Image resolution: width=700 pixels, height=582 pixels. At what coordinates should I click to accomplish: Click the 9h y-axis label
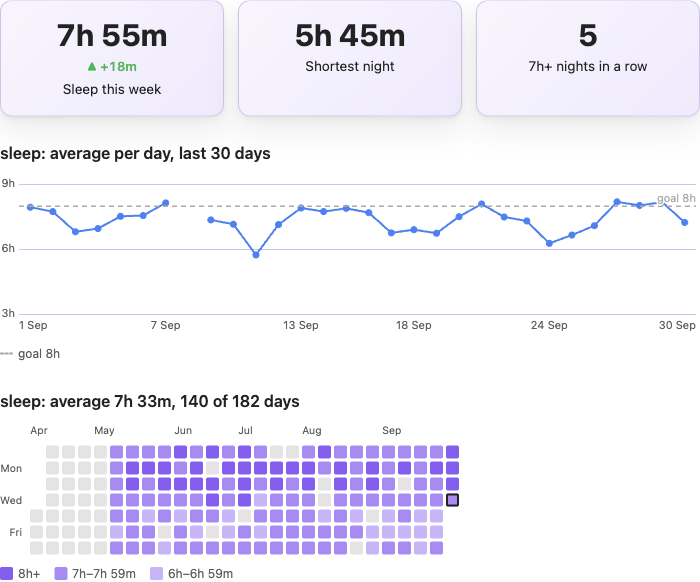click(x=8, y=183)
